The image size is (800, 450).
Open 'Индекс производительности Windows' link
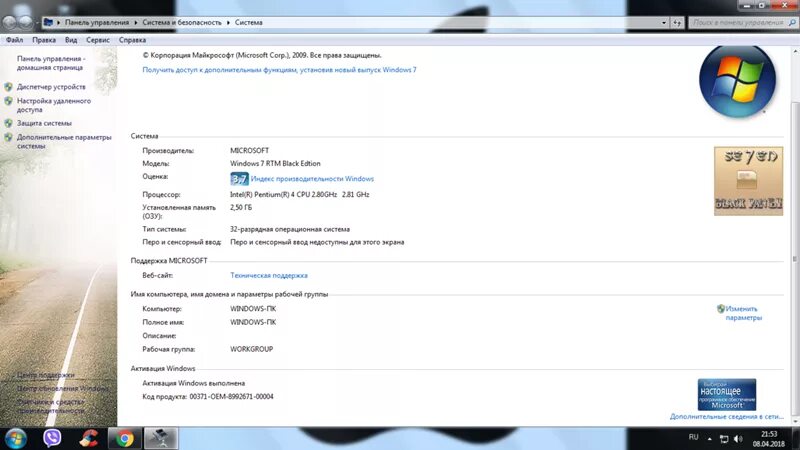312,179
